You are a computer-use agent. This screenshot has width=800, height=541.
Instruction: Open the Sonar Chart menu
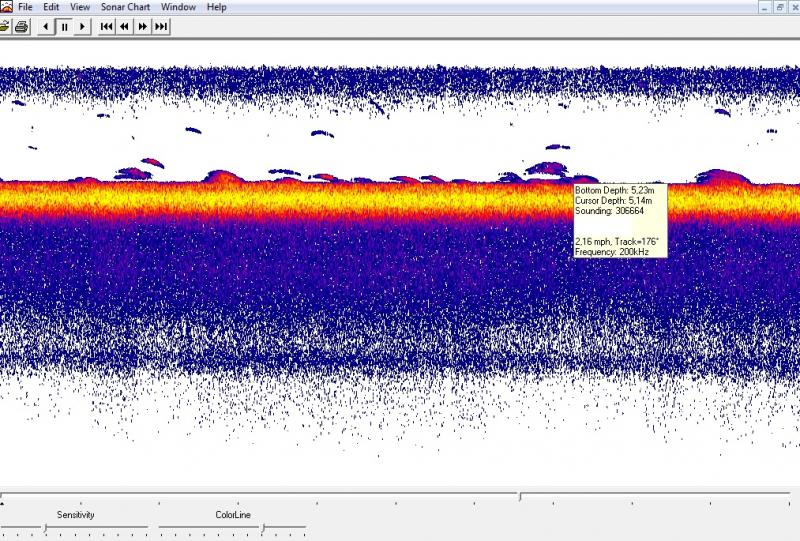coord(127,7)
